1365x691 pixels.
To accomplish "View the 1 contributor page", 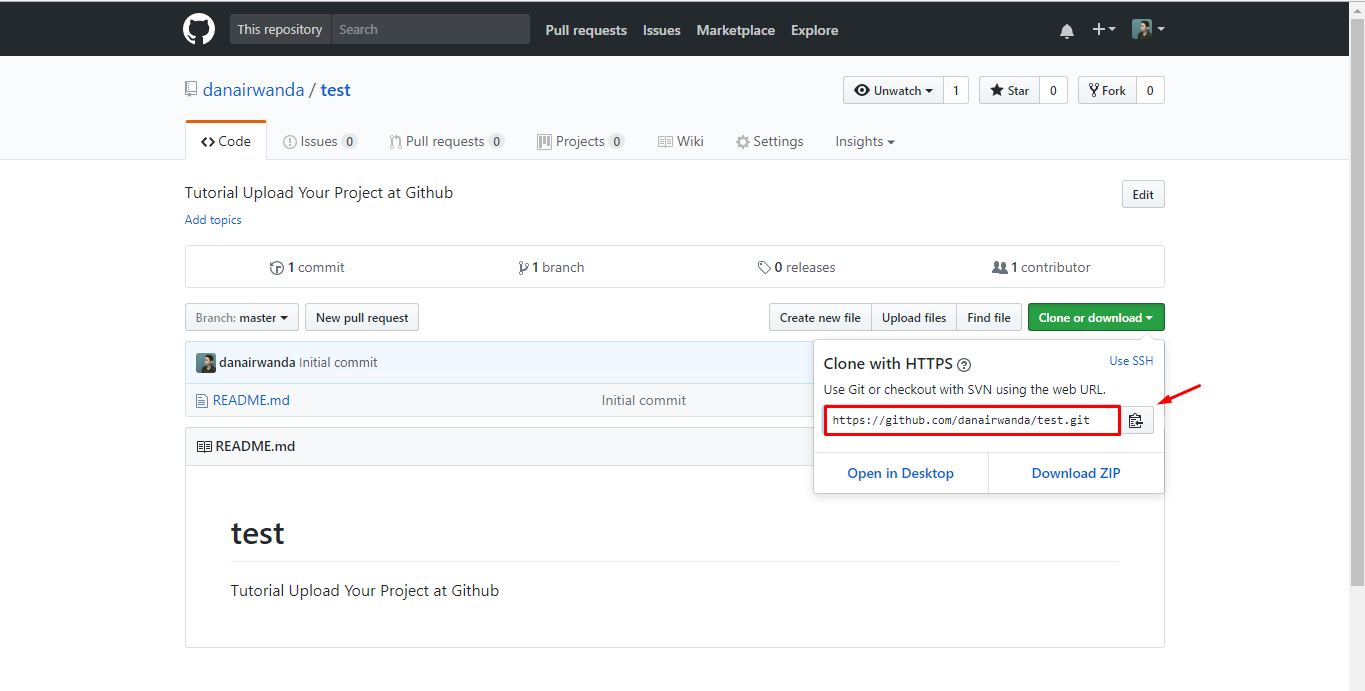I will (1041, 267).
